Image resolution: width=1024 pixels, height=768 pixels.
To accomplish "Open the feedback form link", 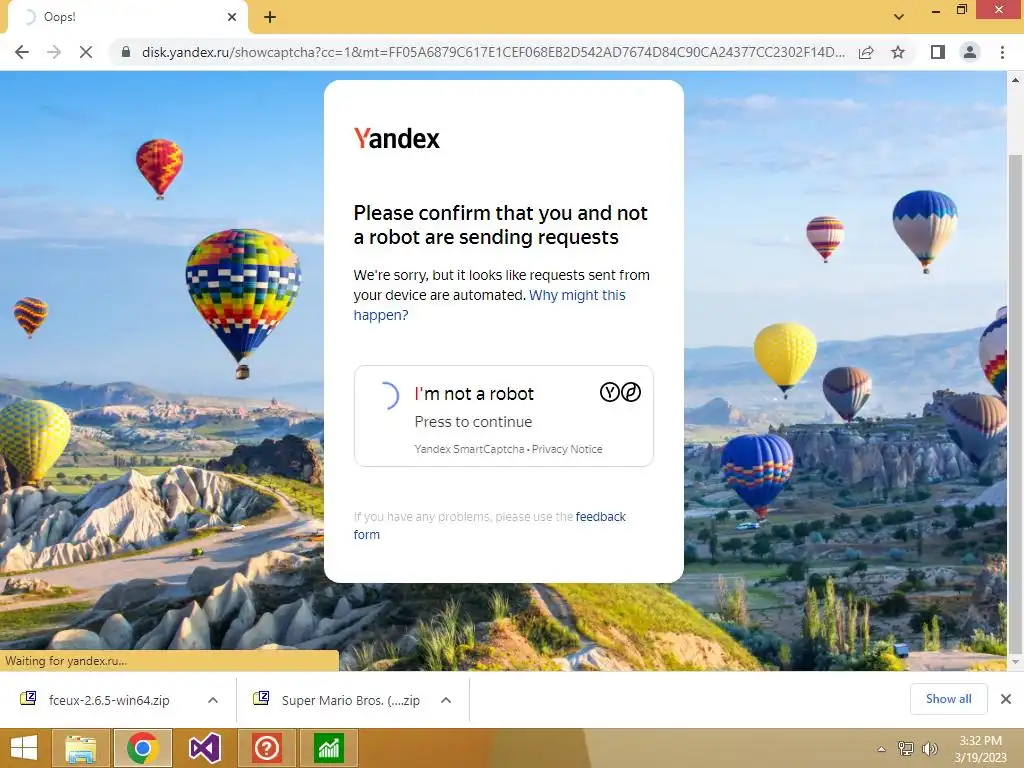I will (x=489, y=526).
